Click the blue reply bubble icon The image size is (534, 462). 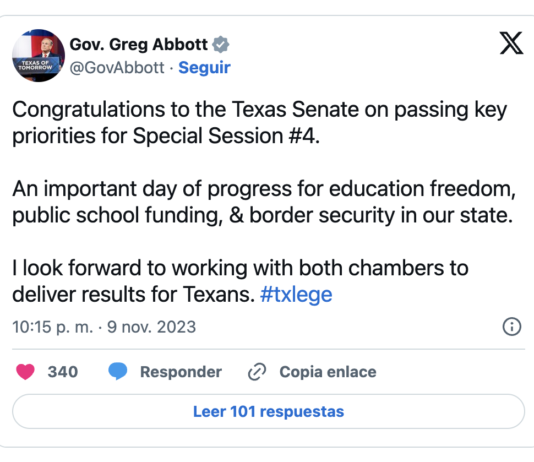(x=118, y=371)
